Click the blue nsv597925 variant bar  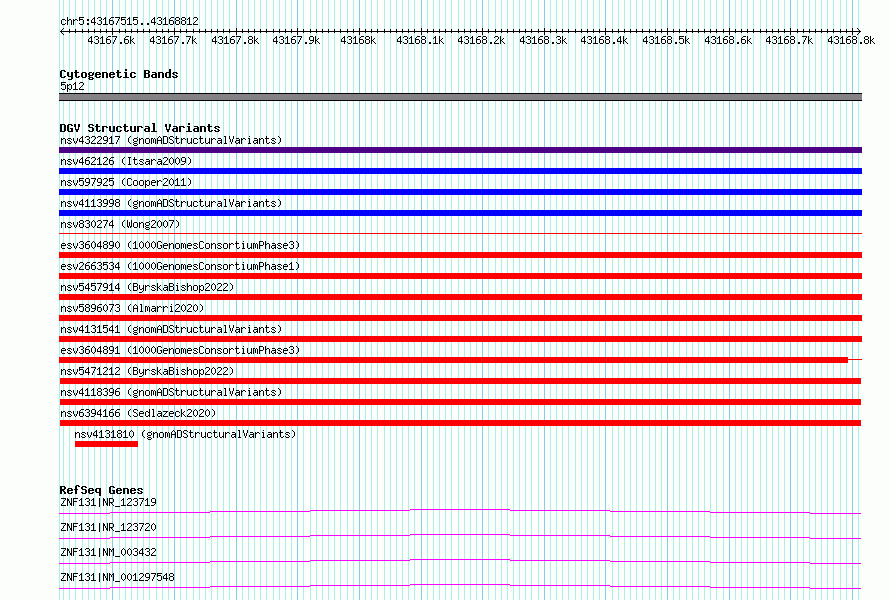(x=460, y=192)
